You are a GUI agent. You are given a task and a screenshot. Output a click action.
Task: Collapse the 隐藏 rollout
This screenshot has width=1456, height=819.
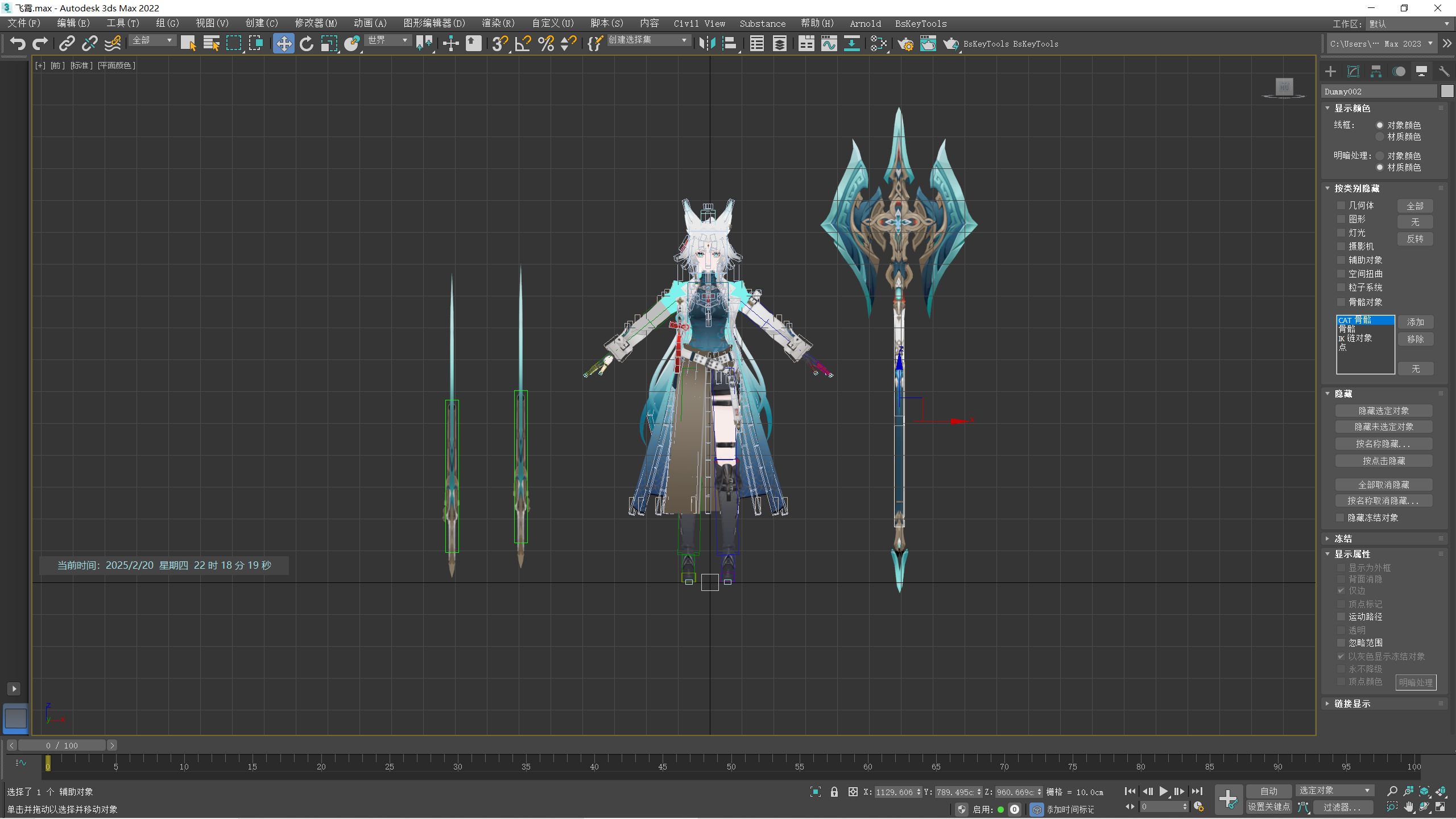pyautogui.click(x=1328, y=394)
